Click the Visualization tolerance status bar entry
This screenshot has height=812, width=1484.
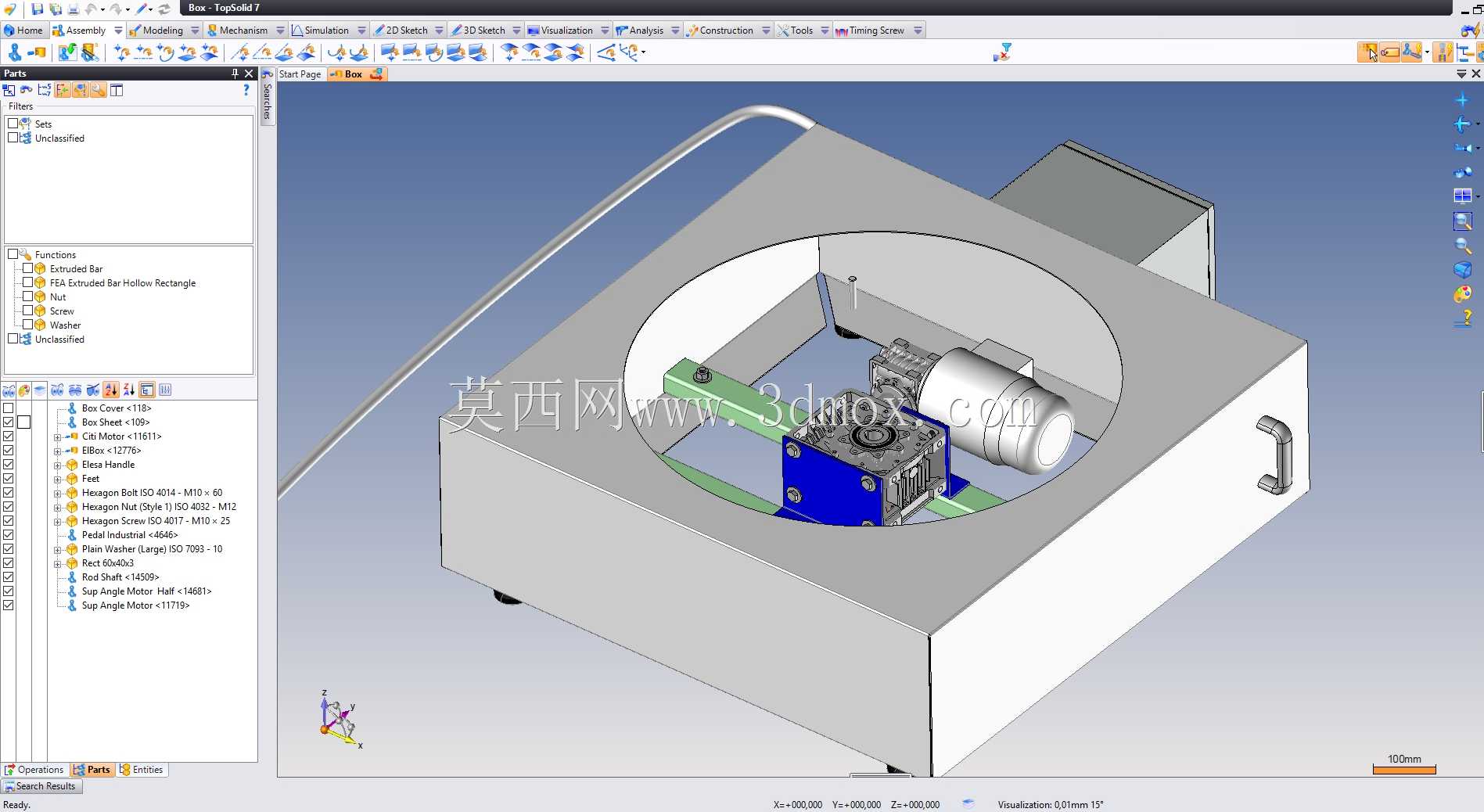tap(1050, 804)
